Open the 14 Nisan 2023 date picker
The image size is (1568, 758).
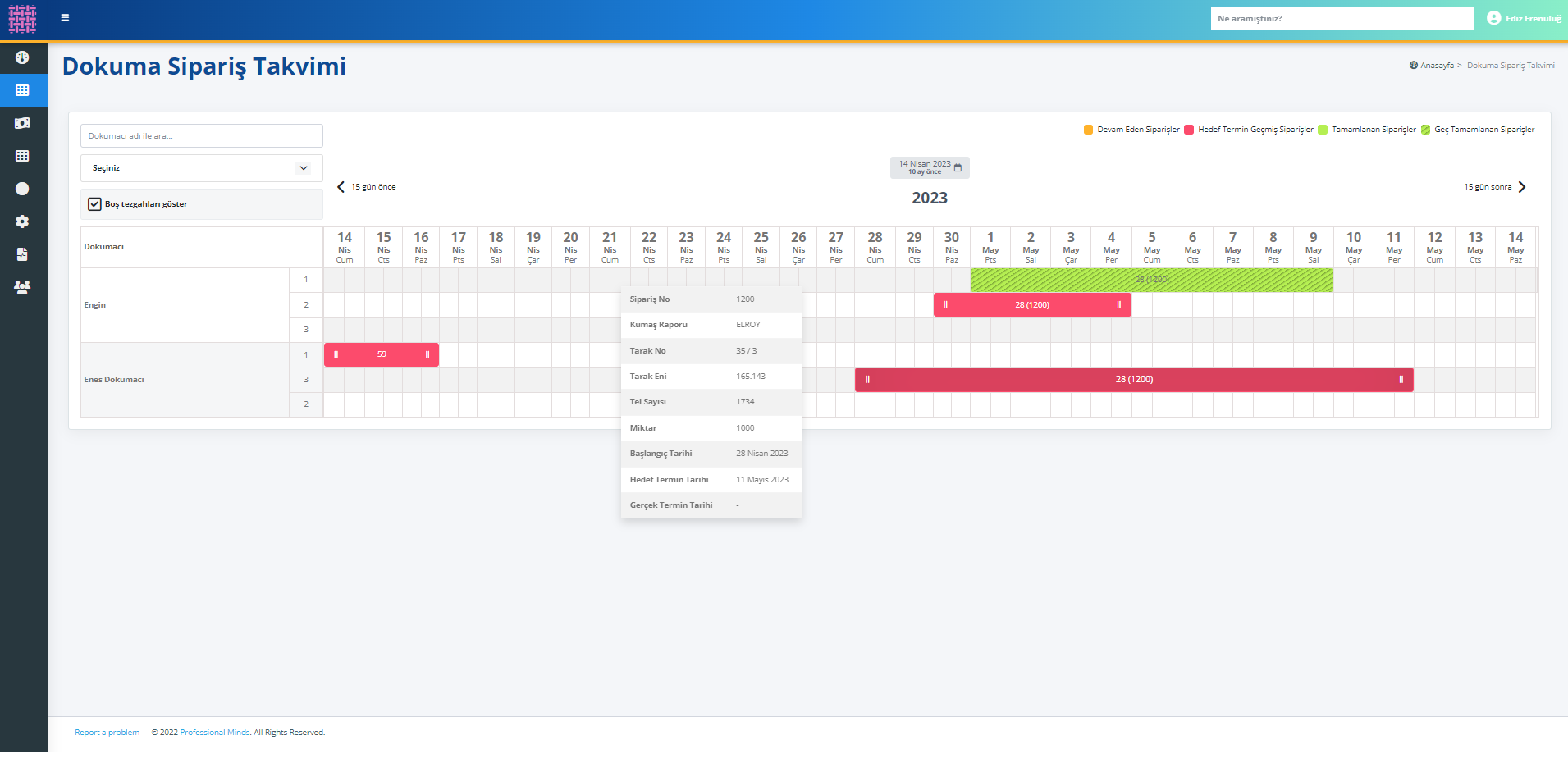coord(929,167)
